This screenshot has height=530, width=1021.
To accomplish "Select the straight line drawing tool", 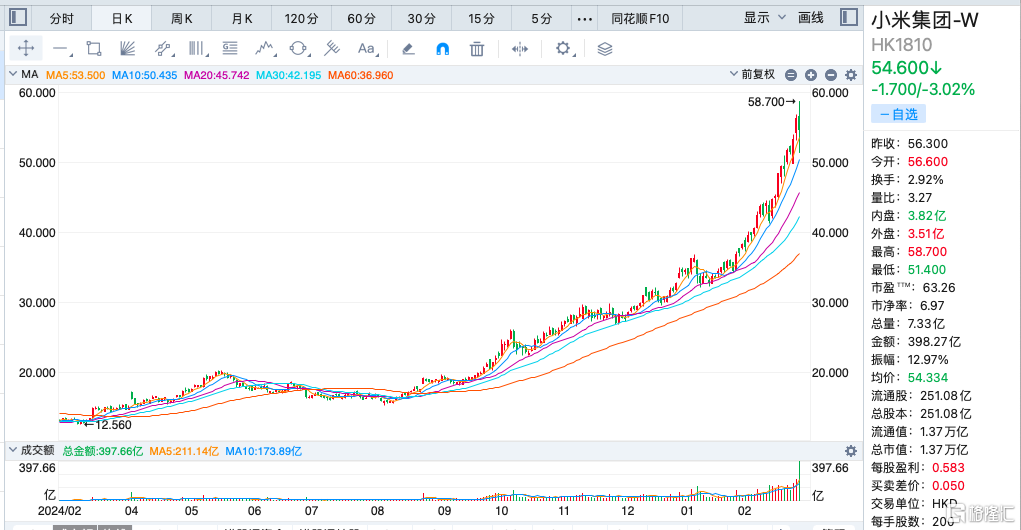I will pos(61,49).
